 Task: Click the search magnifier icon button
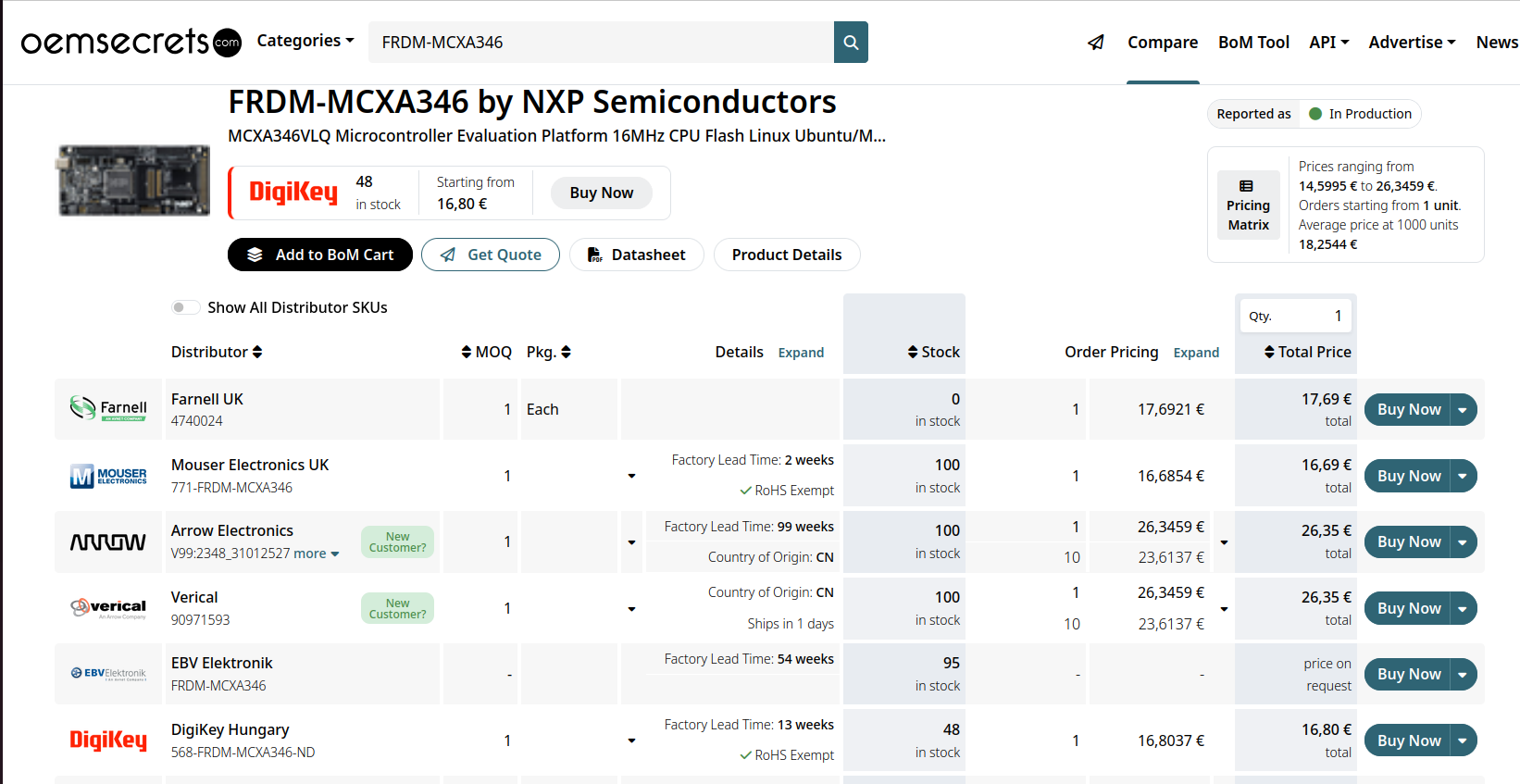coord(851,43)
